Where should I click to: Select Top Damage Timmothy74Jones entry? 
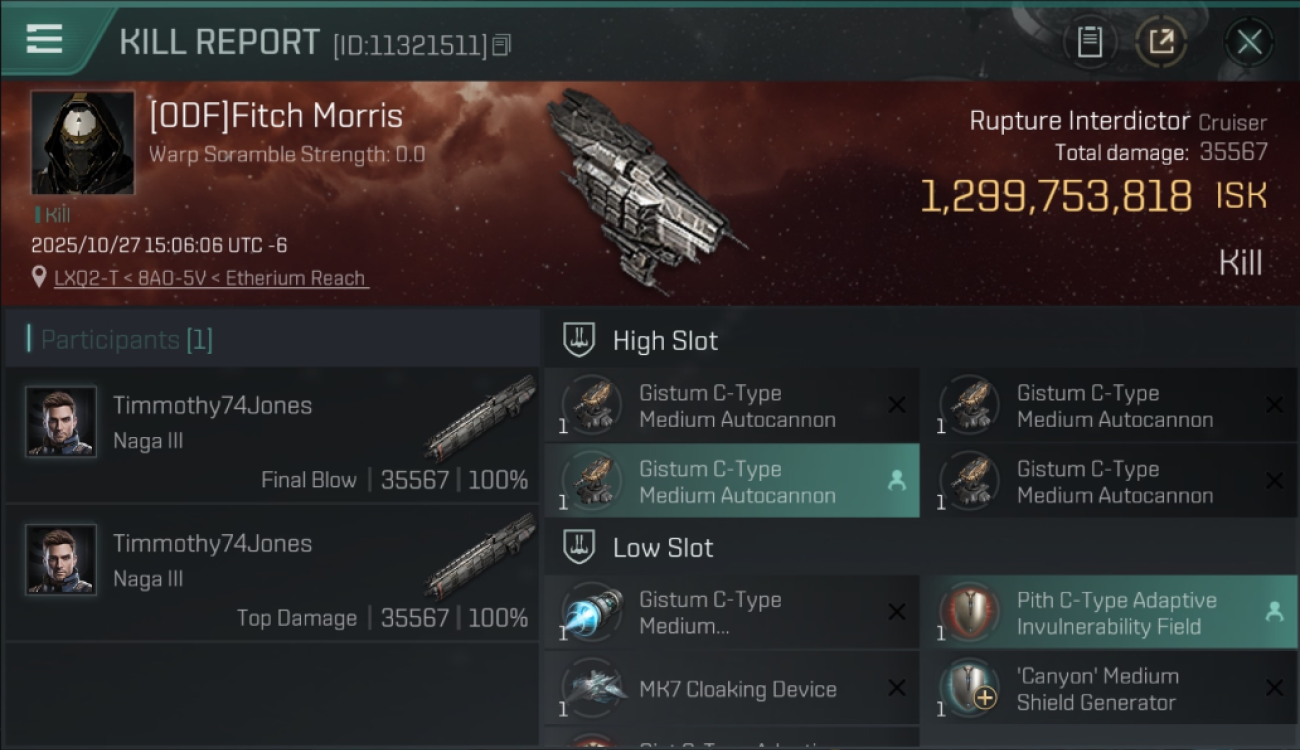(272, 573)
